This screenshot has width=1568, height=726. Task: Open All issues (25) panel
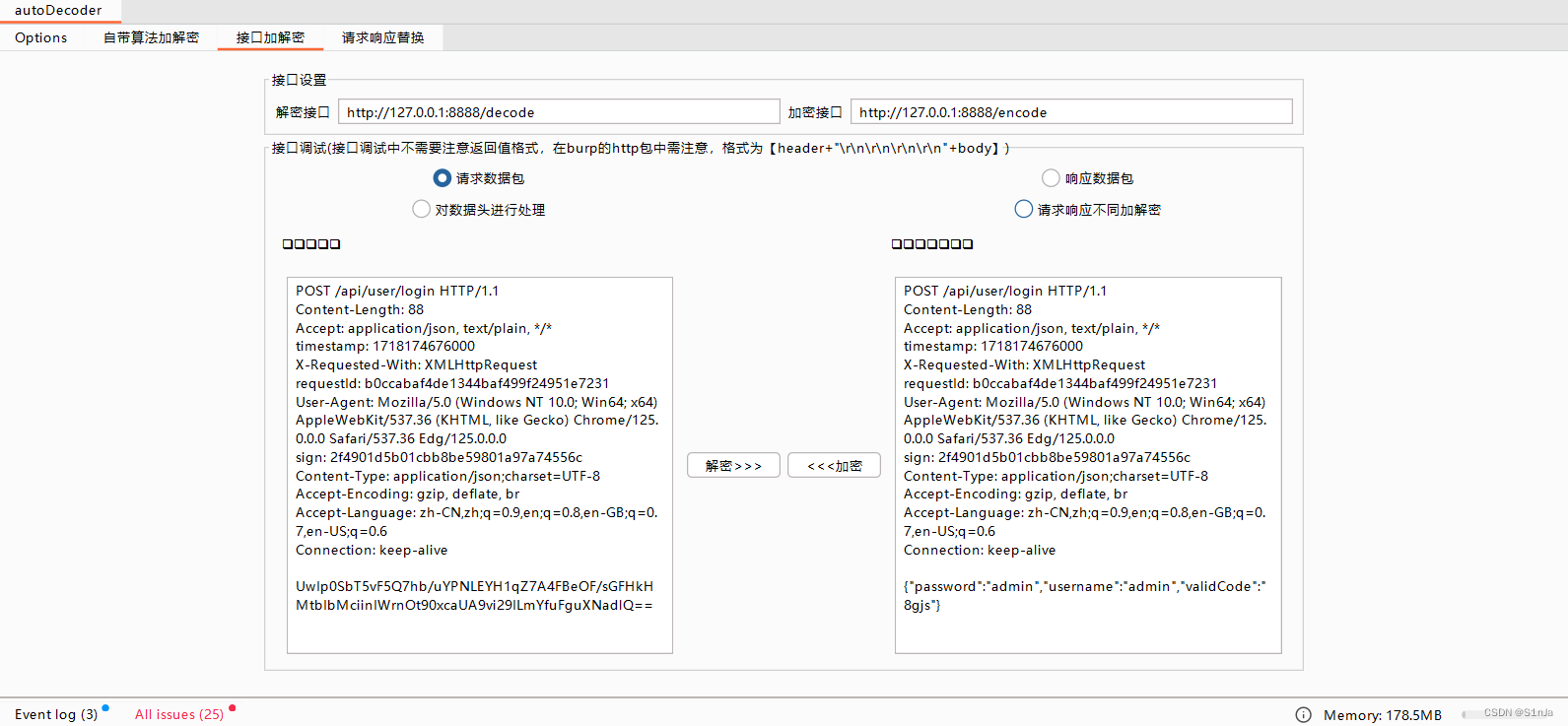click(179, 714)
